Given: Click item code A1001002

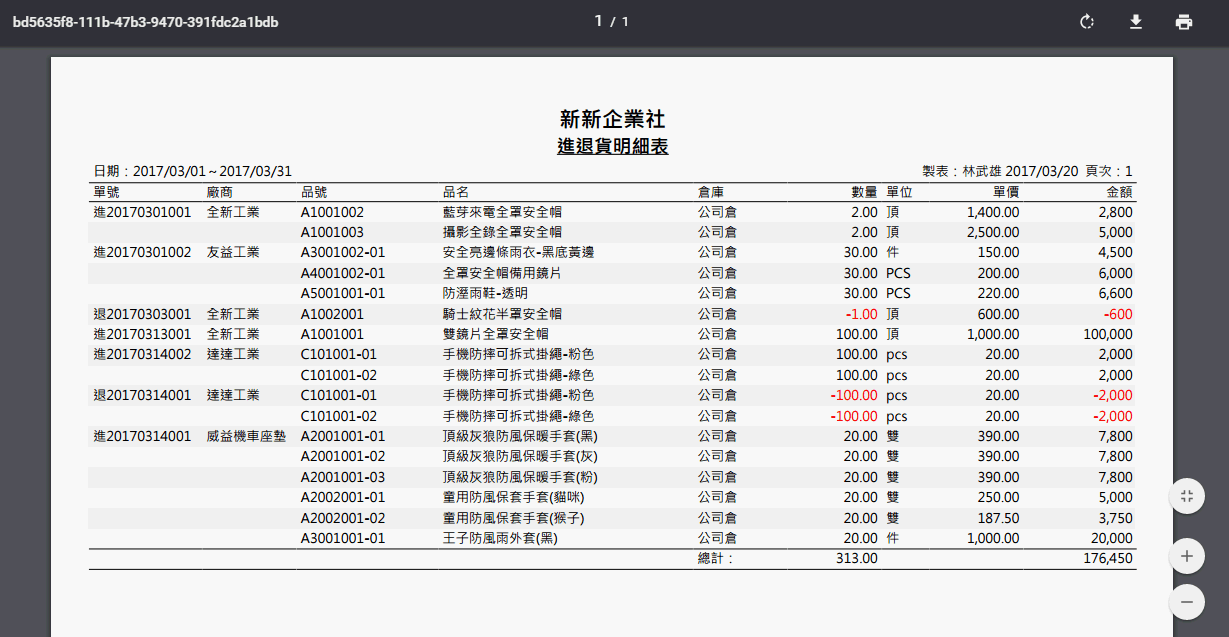Looking at the screenshot, I should pos(332,212).
